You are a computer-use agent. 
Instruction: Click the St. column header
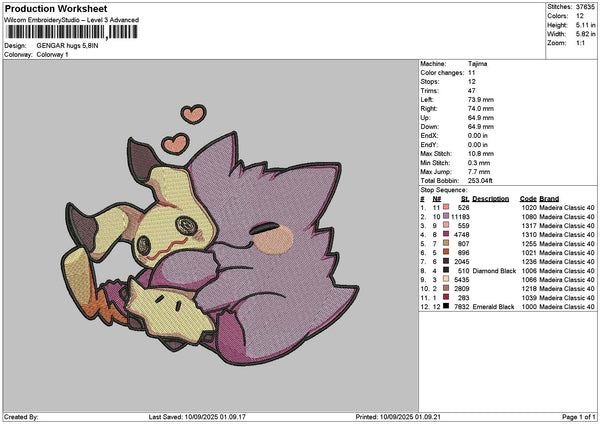click(465, 199)
